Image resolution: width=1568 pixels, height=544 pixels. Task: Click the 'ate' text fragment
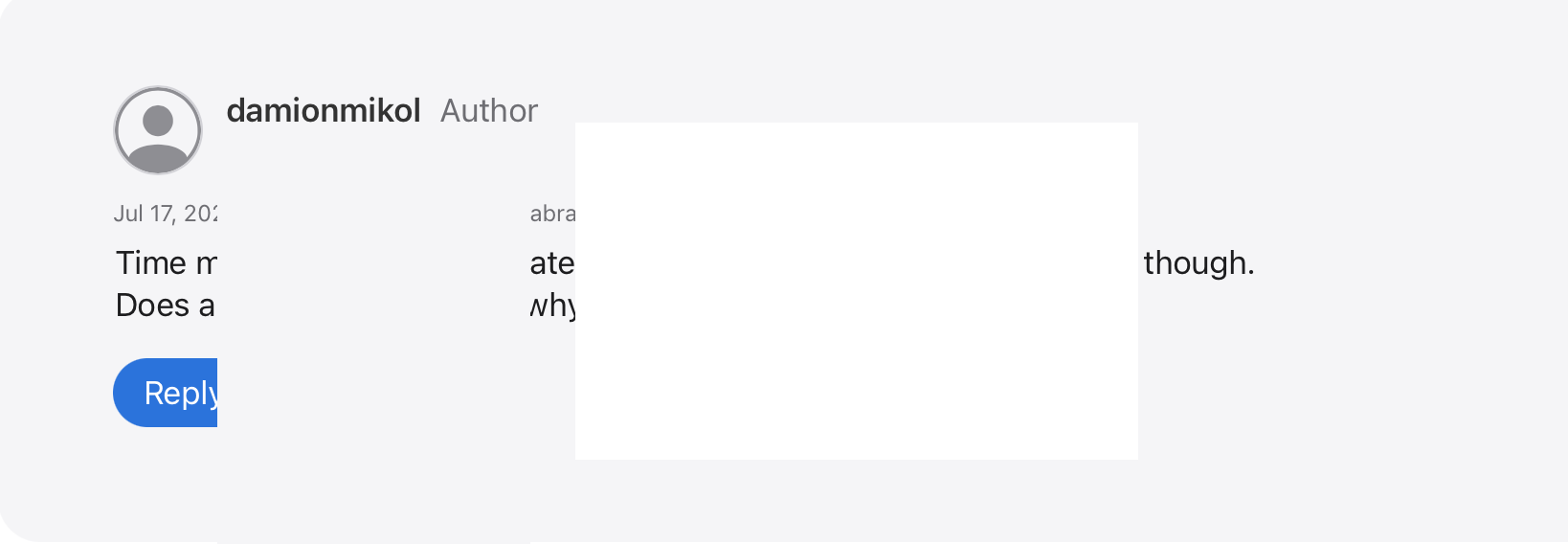551,263
